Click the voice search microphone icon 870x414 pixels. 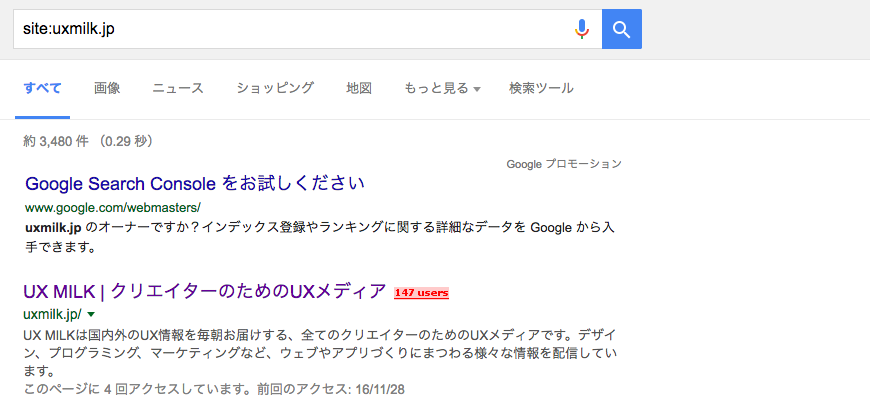point(581,29)
